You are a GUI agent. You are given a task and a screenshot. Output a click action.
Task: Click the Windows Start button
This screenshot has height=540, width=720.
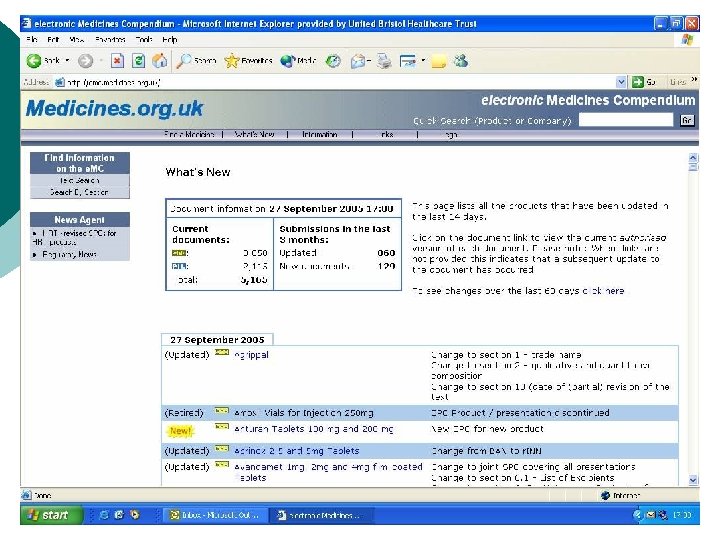pyautogui.click(x=51, y=515)
